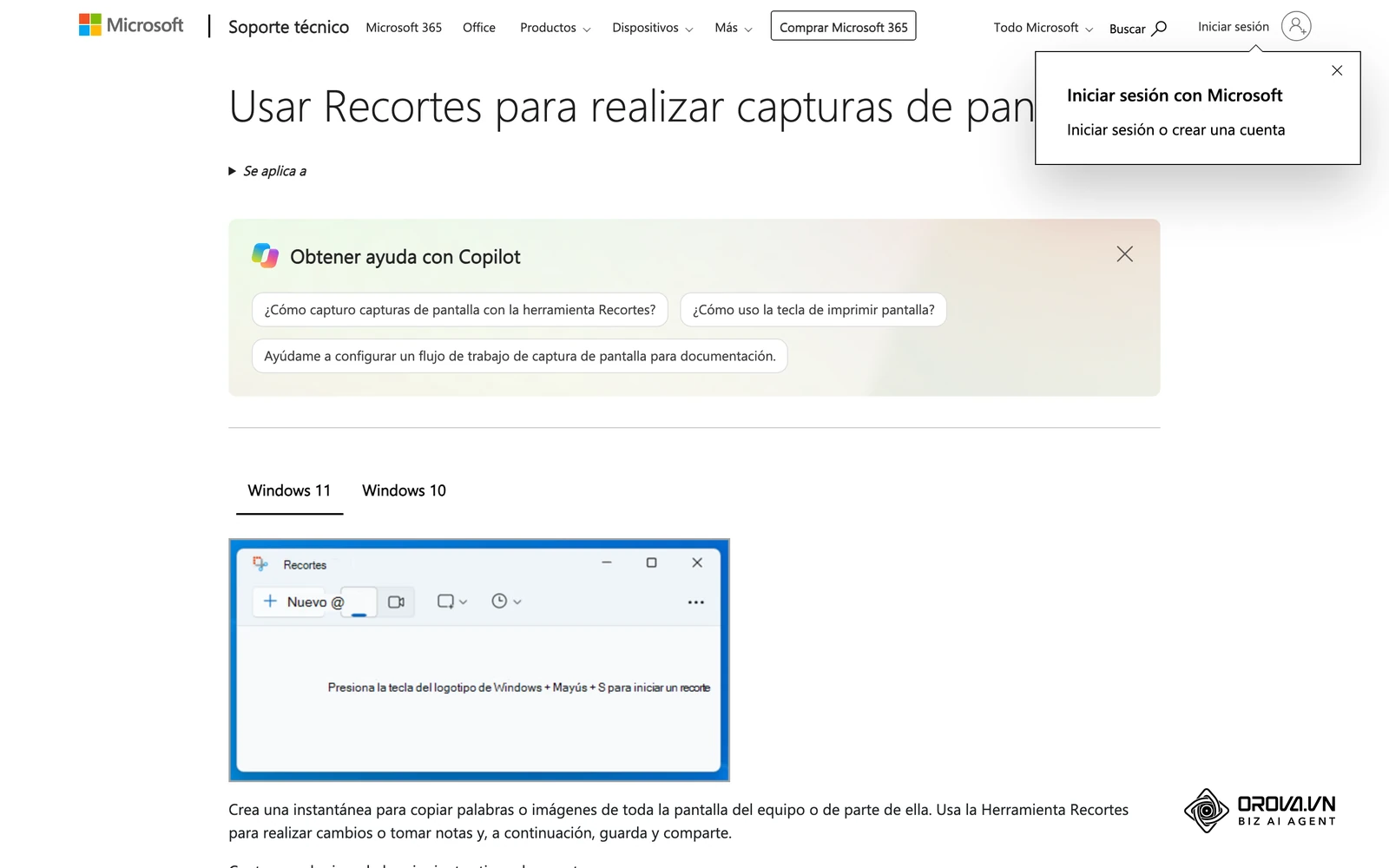Maximize the Recortes window in the image
The image size is (1389, 868).
[651, 562]
